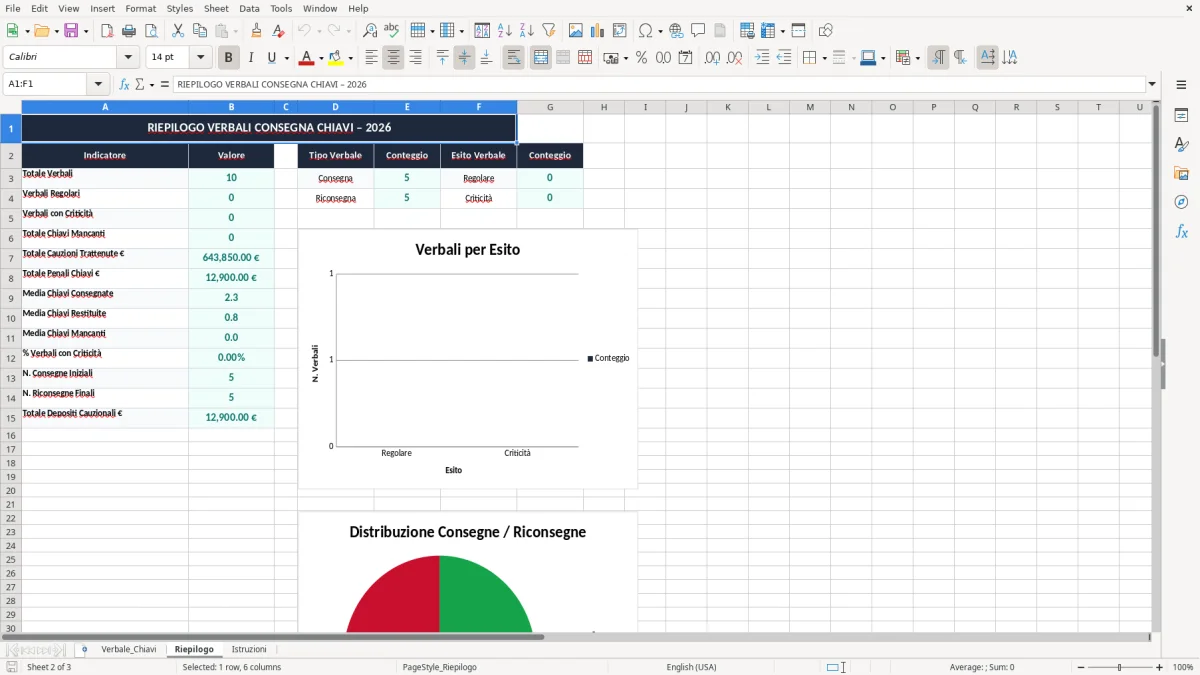The width and height of the screenshot is (1200, 675).
Task: Open the Freeze Rows and Columns dropdown arrow
Action: (x=782, y=31)
